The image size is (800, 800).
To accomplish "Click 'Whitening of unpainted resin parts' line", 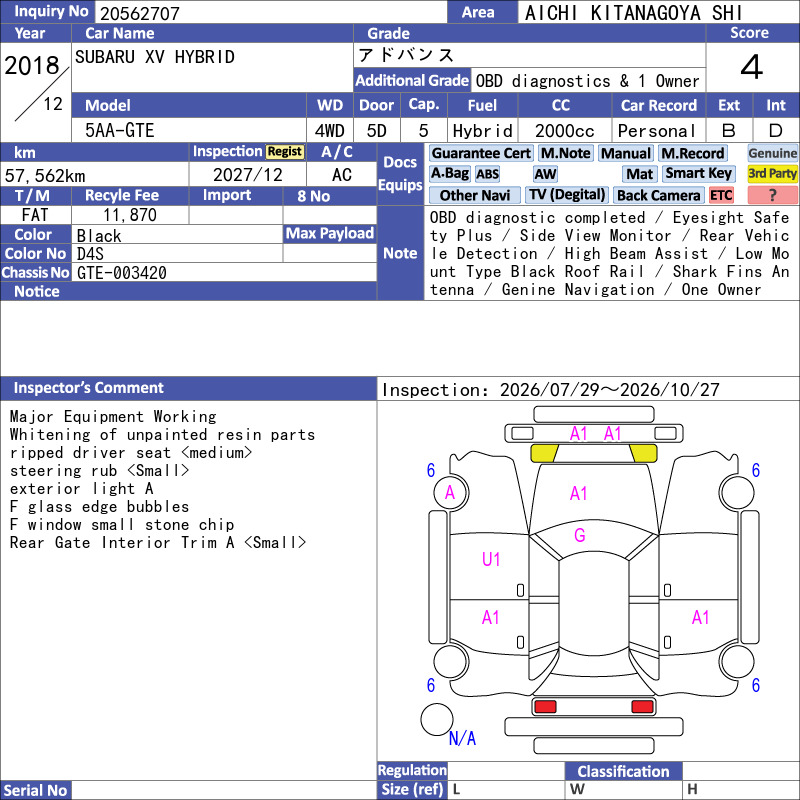I will coord(162,435).
